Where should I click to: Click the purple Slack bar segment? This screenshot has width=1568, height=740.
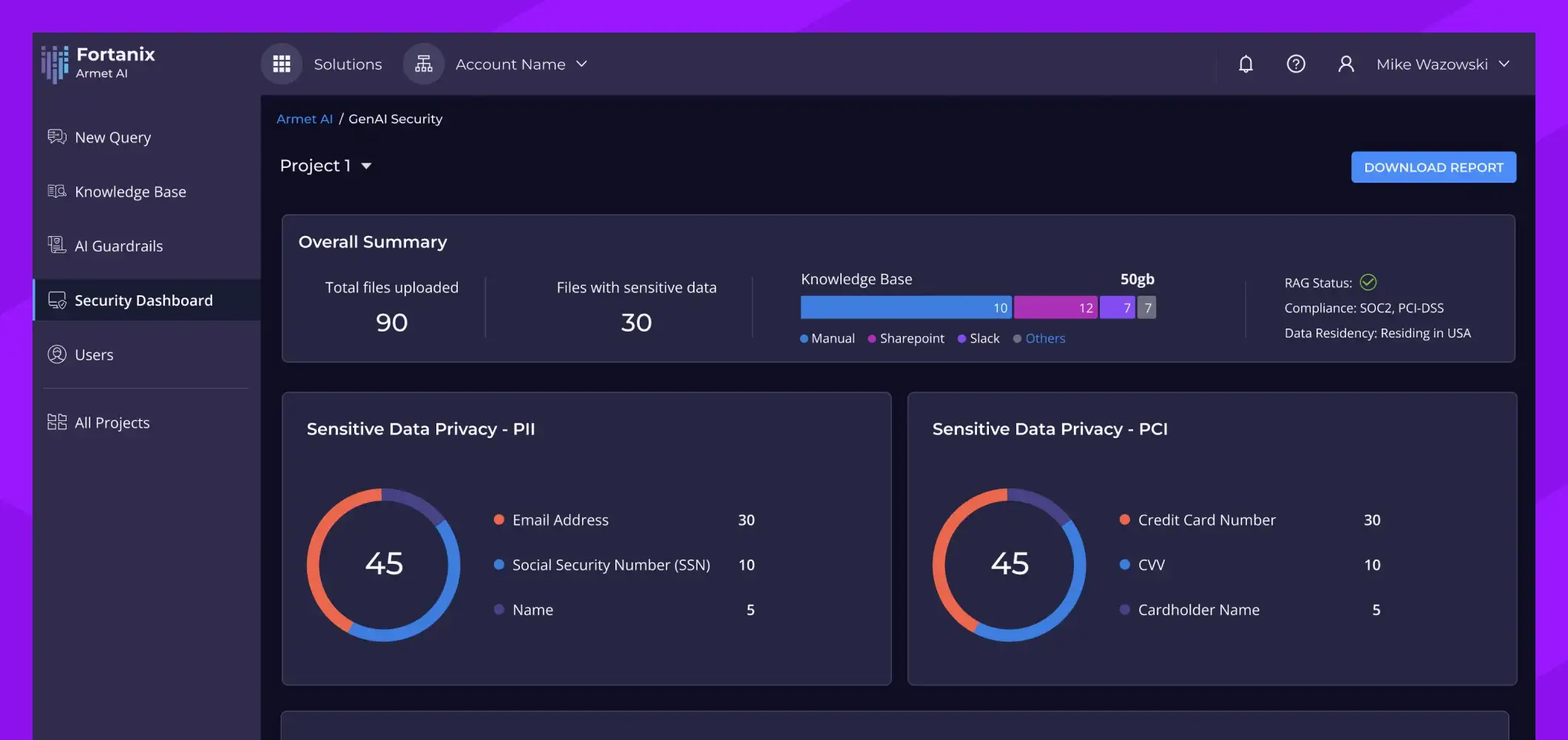click(x=1118, y=307)
